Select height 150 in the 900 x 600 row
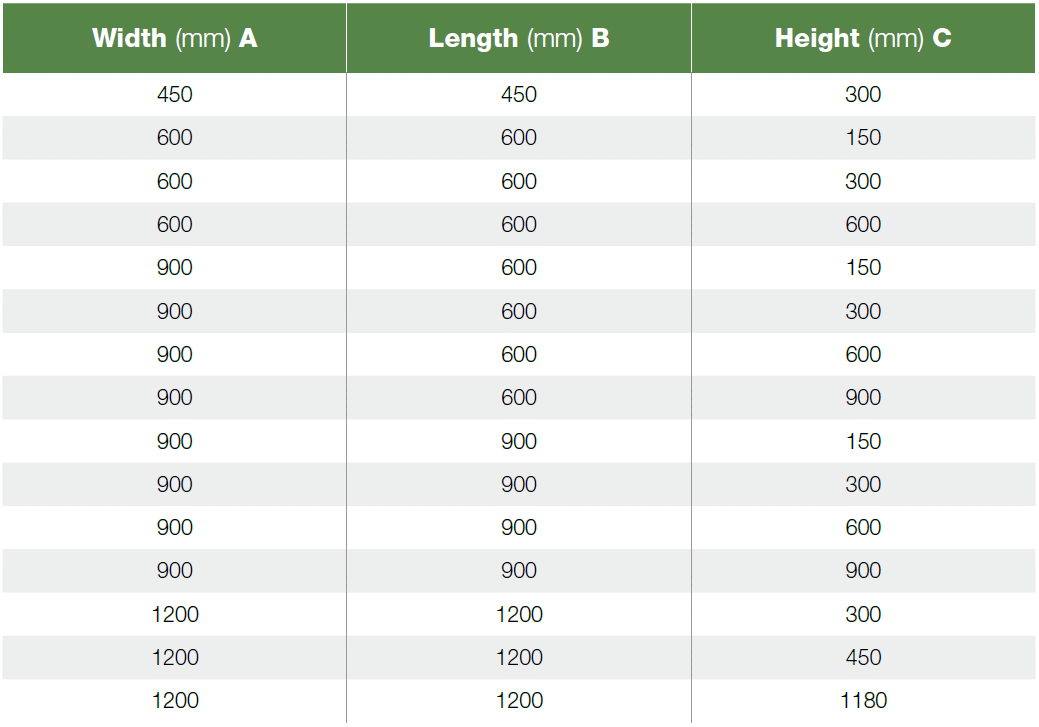Image resolution: width=1039 pixels, height=727 pixels. coord(863,268)
